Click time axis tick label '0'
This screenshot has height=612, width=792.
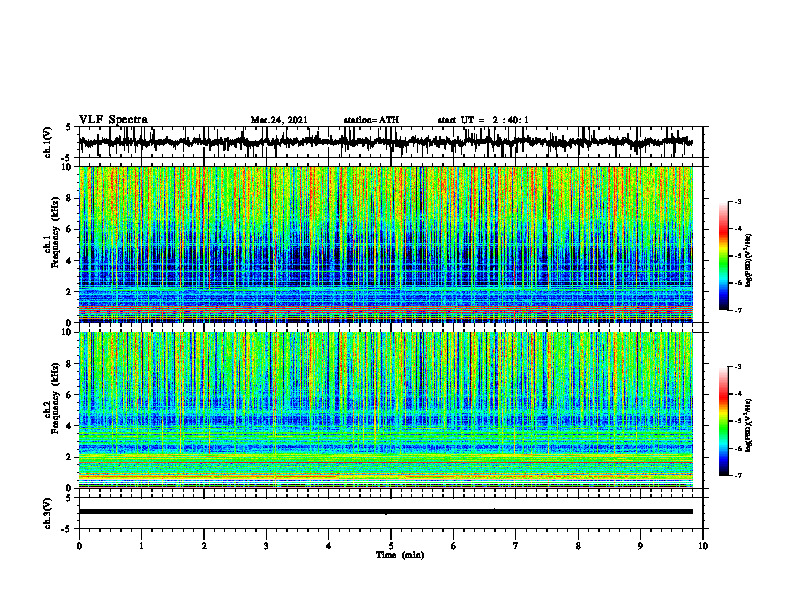pyautogui.click(x=79, y=546)
